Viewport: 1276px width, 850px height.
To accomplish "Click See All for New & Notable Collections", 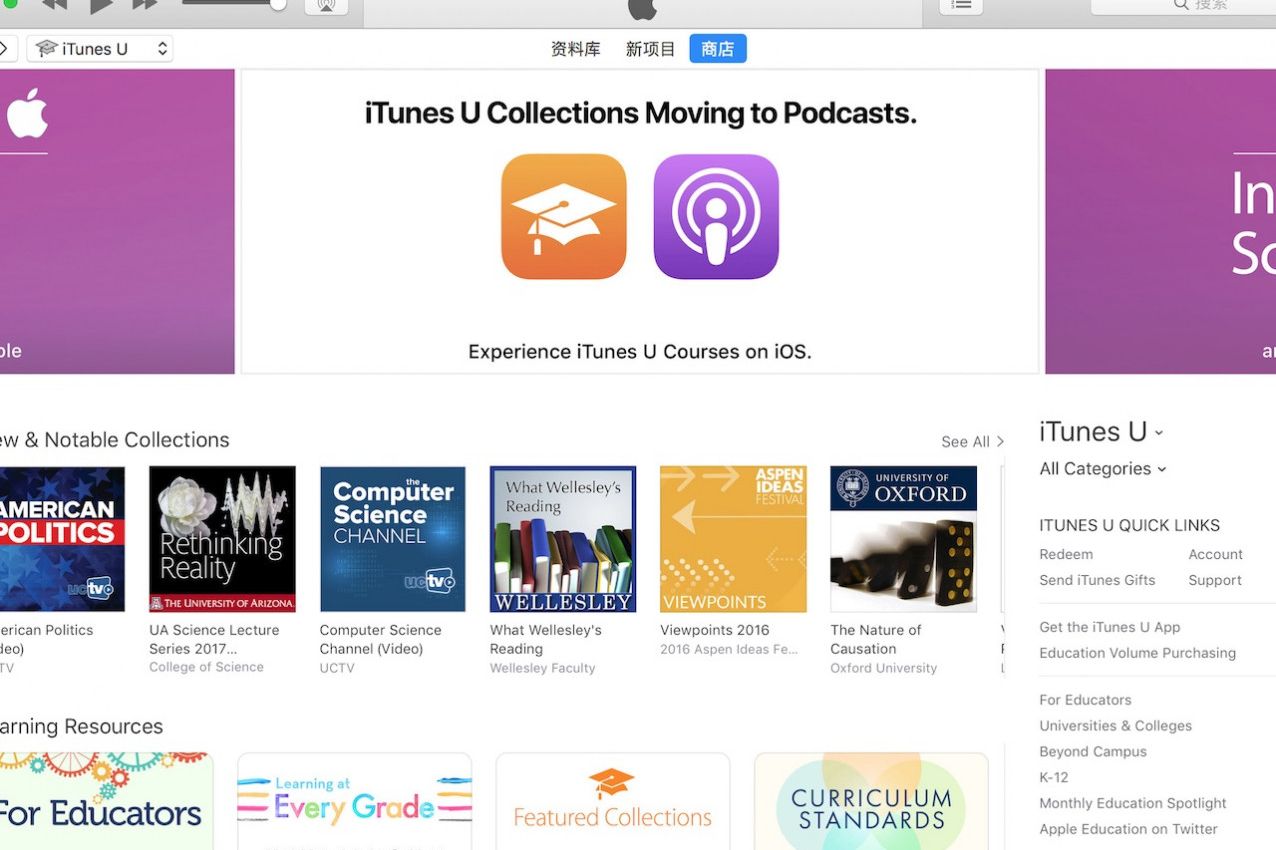I will (972, 442).
